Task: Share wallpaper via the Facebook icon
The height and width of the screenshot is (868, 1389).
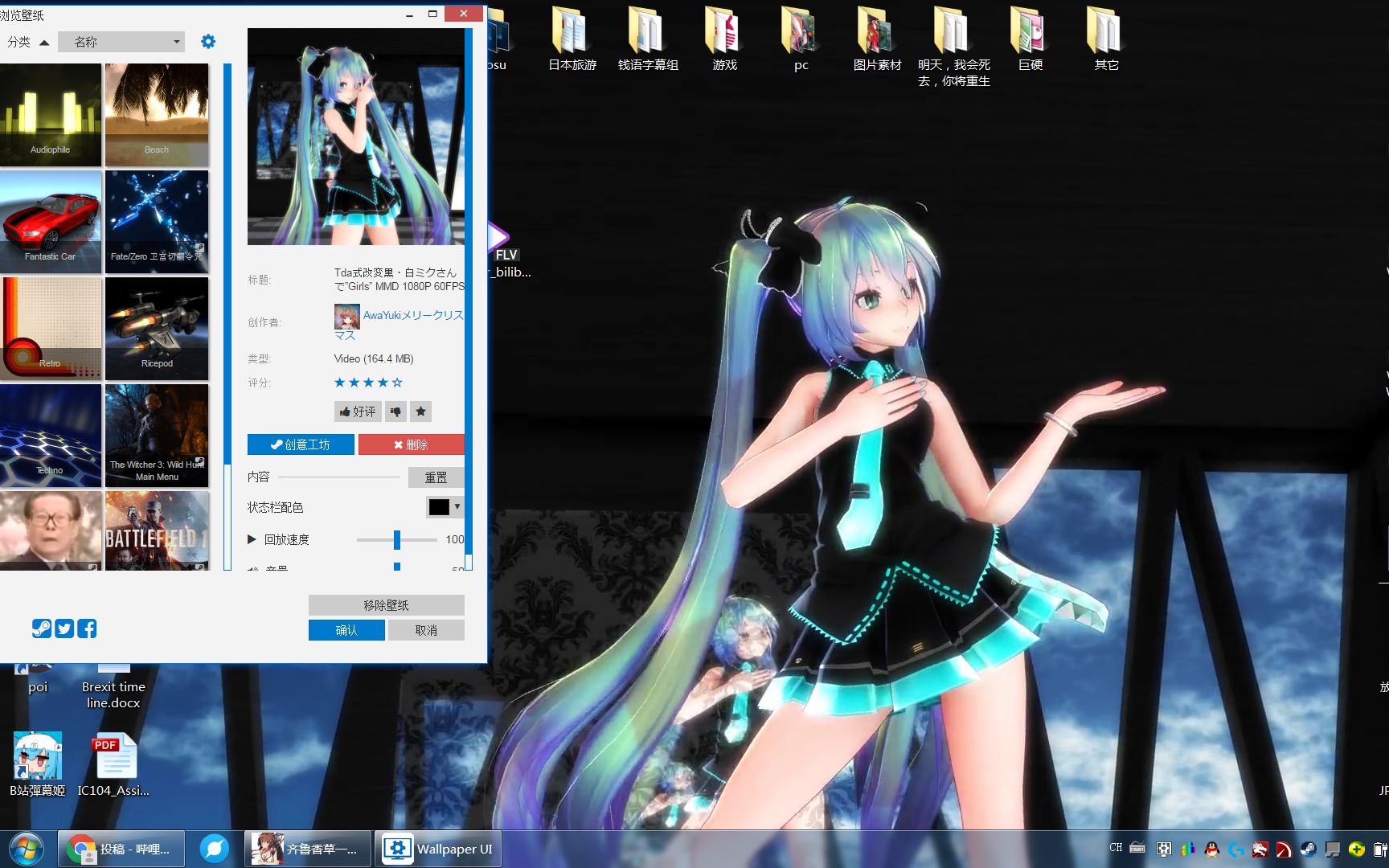Action: 87,628
